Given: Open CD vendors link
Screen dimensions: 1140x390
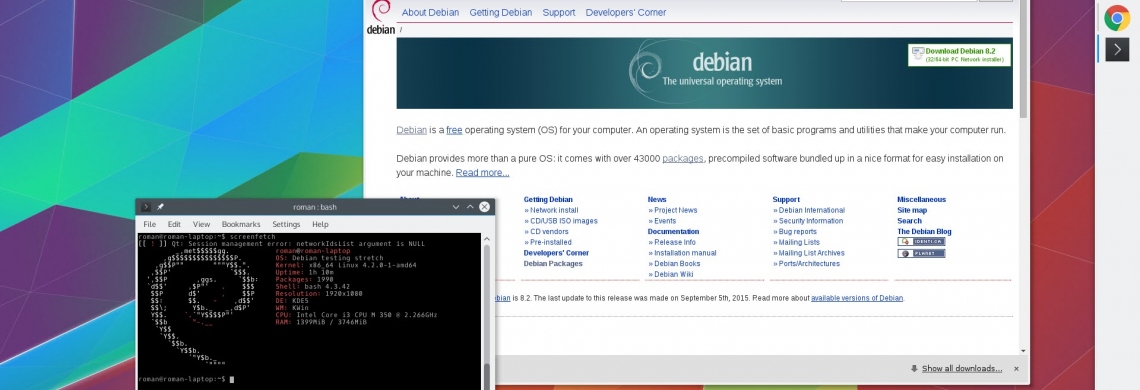Looking at the screenshot, I should point(549,231).
